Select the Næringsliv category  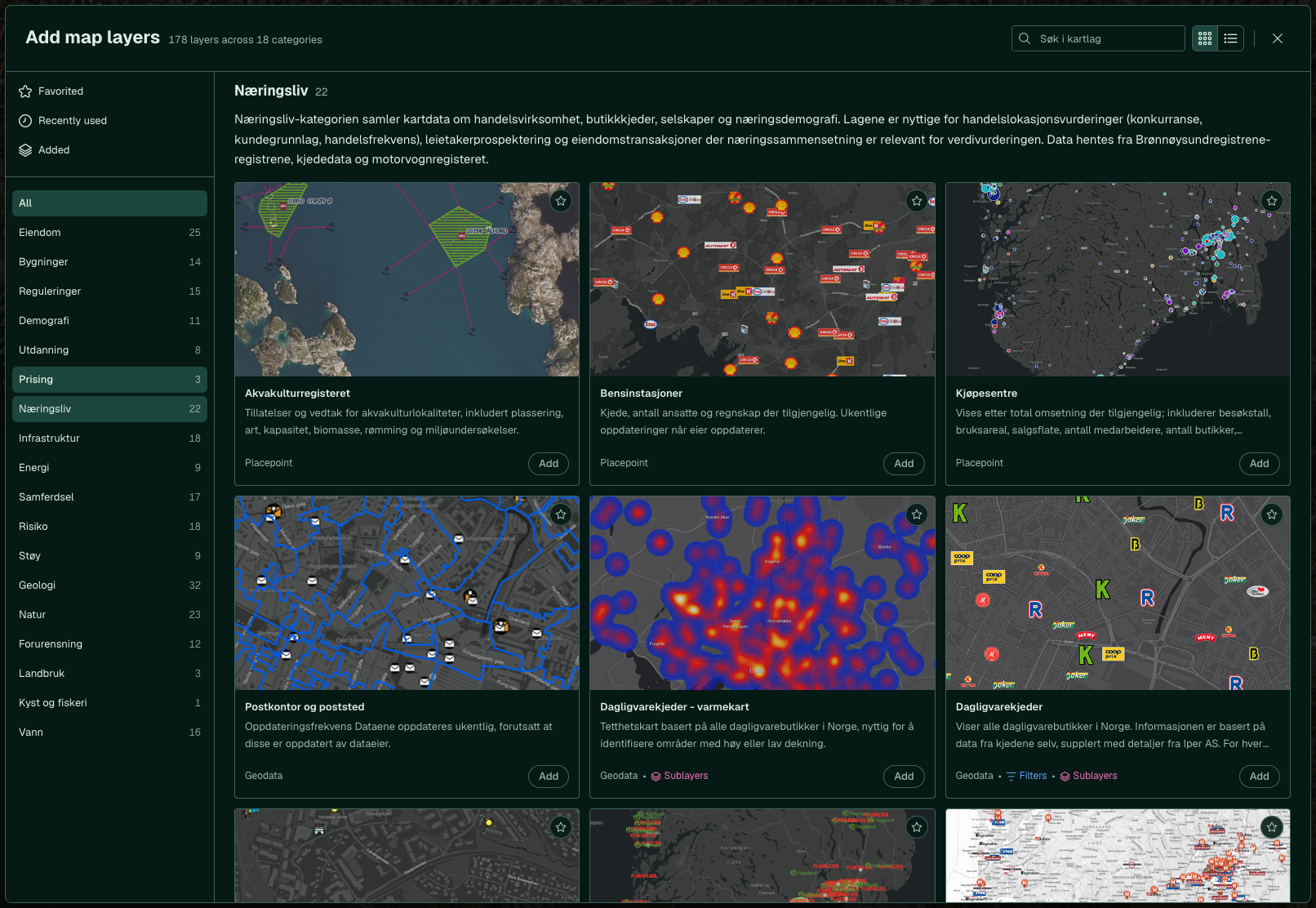tap(109, 409)
